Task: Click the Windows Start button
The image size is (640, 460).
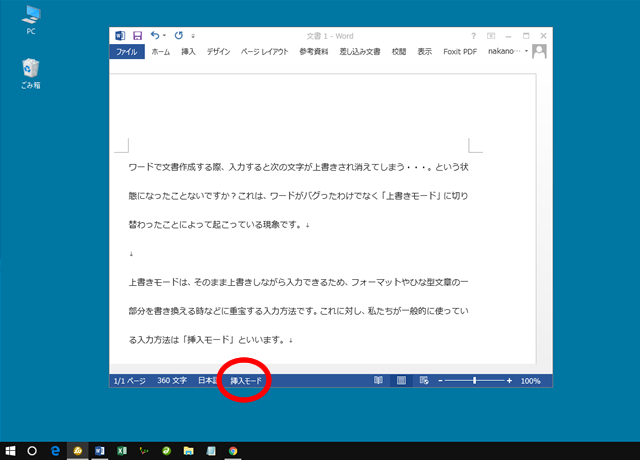Action: [x=11, y=451]
